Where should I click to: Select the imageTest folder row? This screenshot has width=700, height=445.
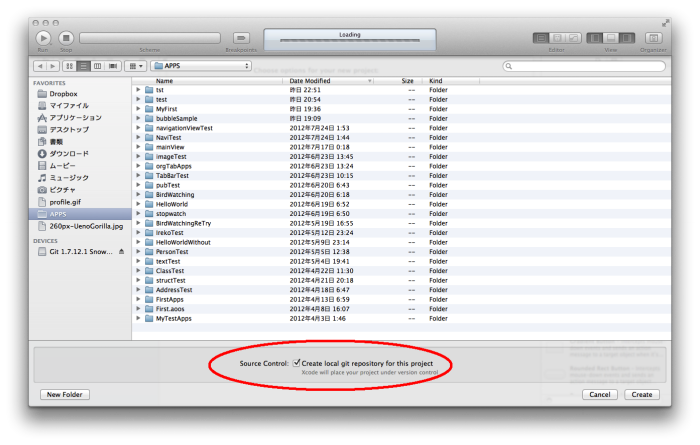(x=401, y=157)
